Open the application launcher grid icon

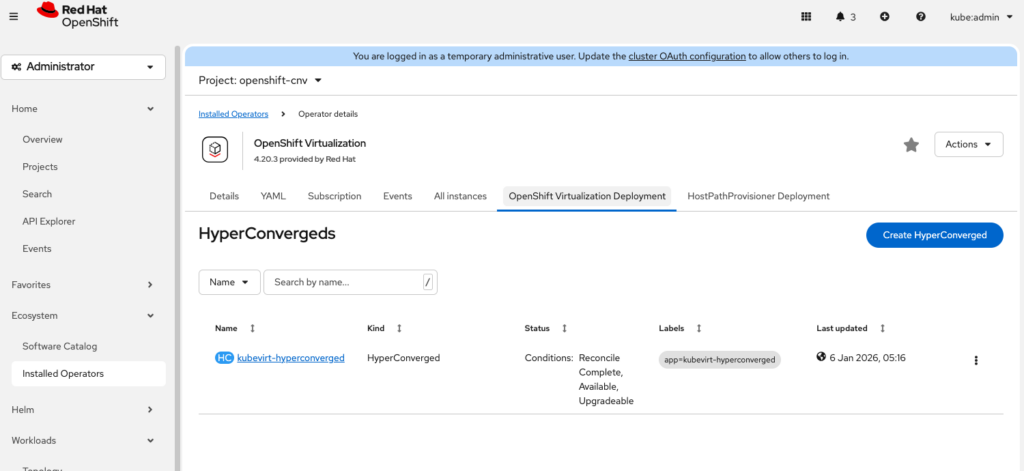[x=807, y=16]
